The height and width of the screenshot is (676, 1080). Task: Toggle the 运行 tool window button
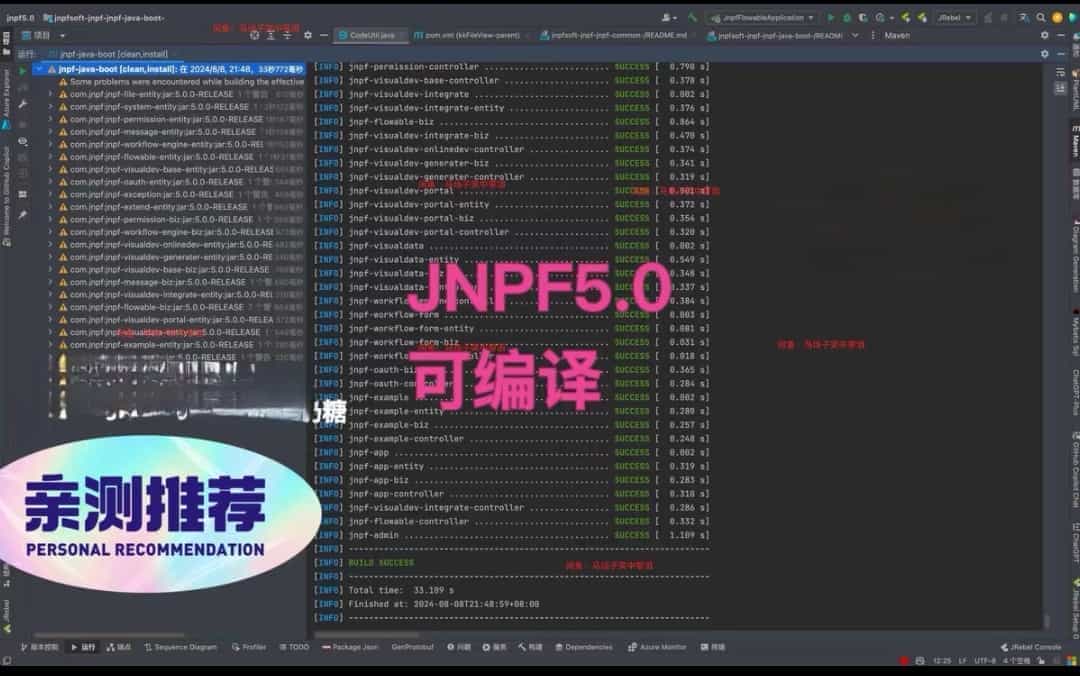tap(83, 647)
